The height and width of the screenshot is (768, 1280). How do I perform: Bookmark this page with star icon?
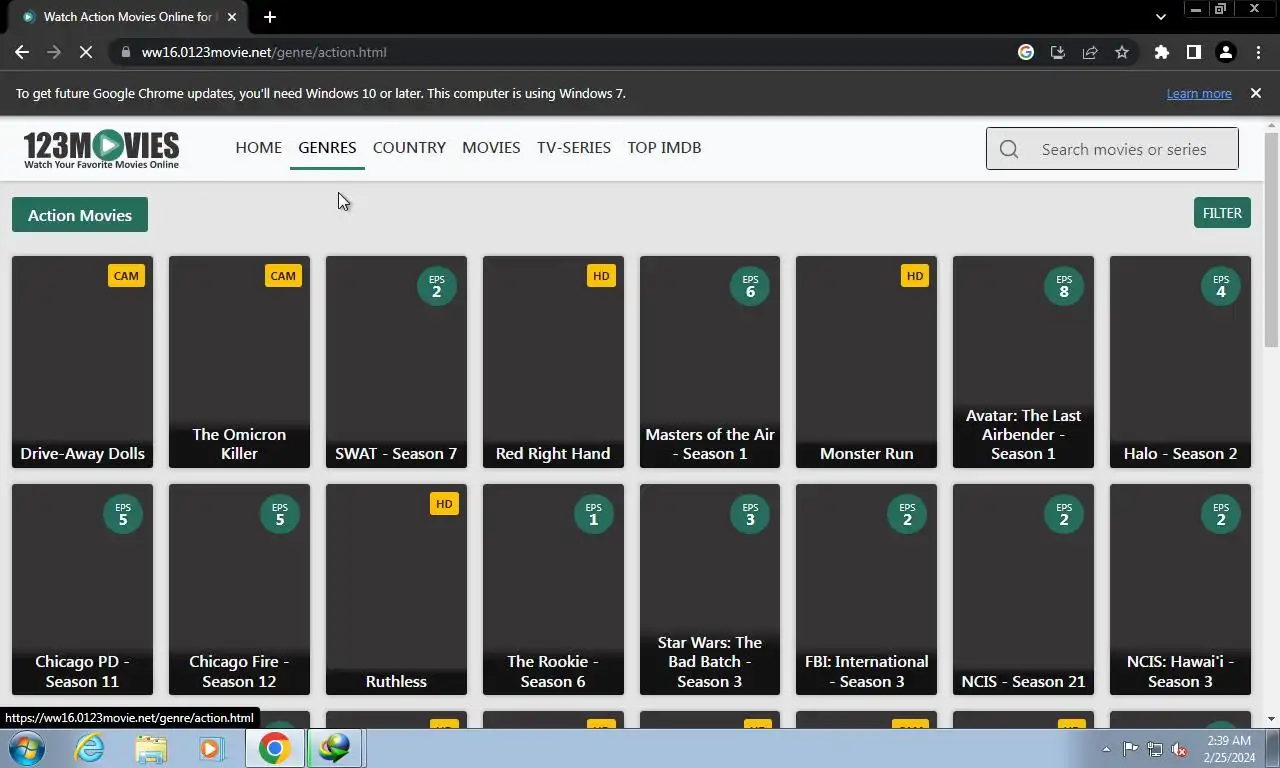click(1122, 52)
